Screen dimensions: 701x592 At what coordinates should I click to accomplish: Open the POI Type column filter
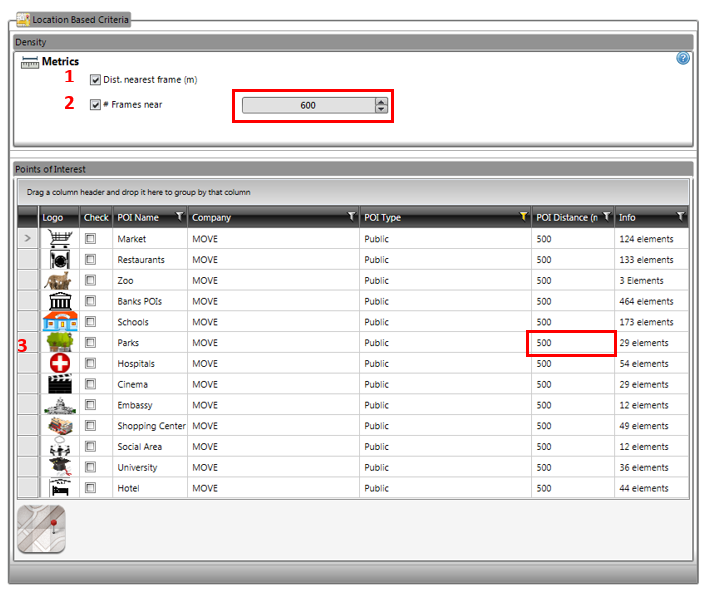coord(522,216)
